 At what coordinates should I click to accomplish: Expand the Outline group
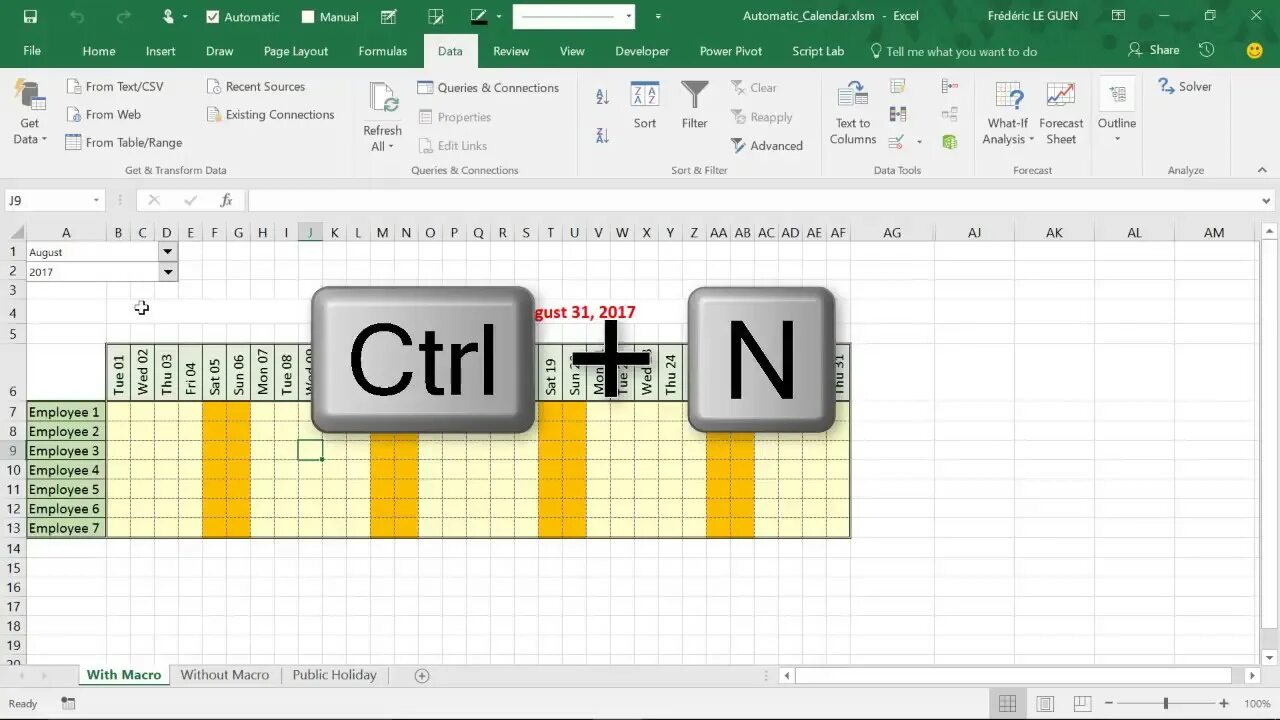pyautogui.click(x=1117, y=113)
